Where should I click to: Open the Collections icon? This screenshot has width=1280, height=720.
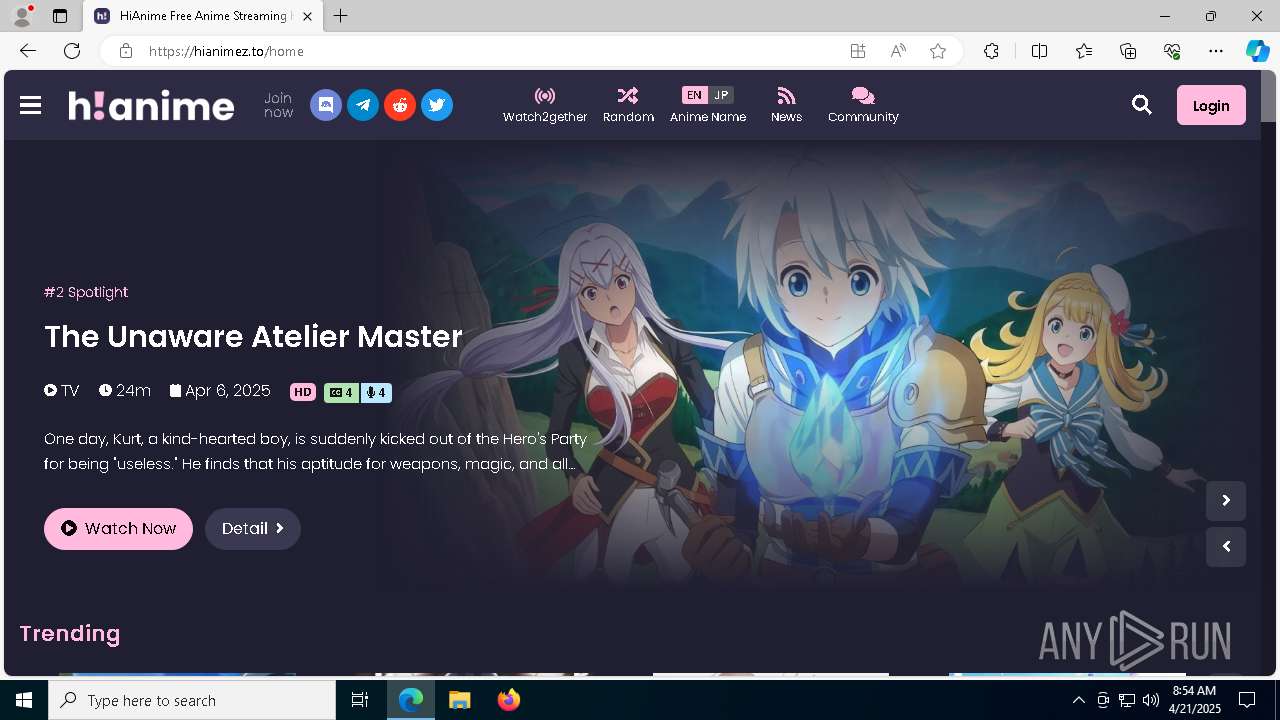coord(1128,51)
